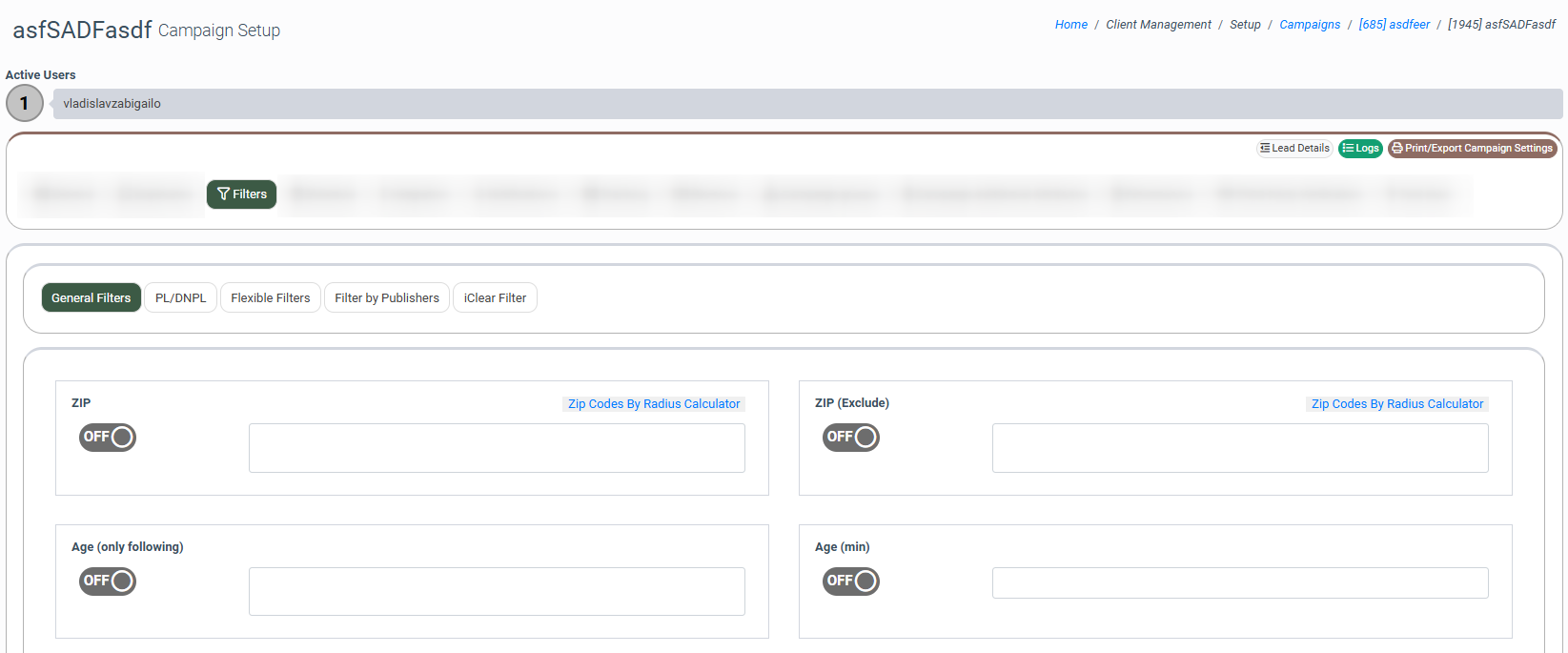1568x653 pixels.
Task: Open the Campaigns breadcrumb link
Action: (x=1309, y=25)
